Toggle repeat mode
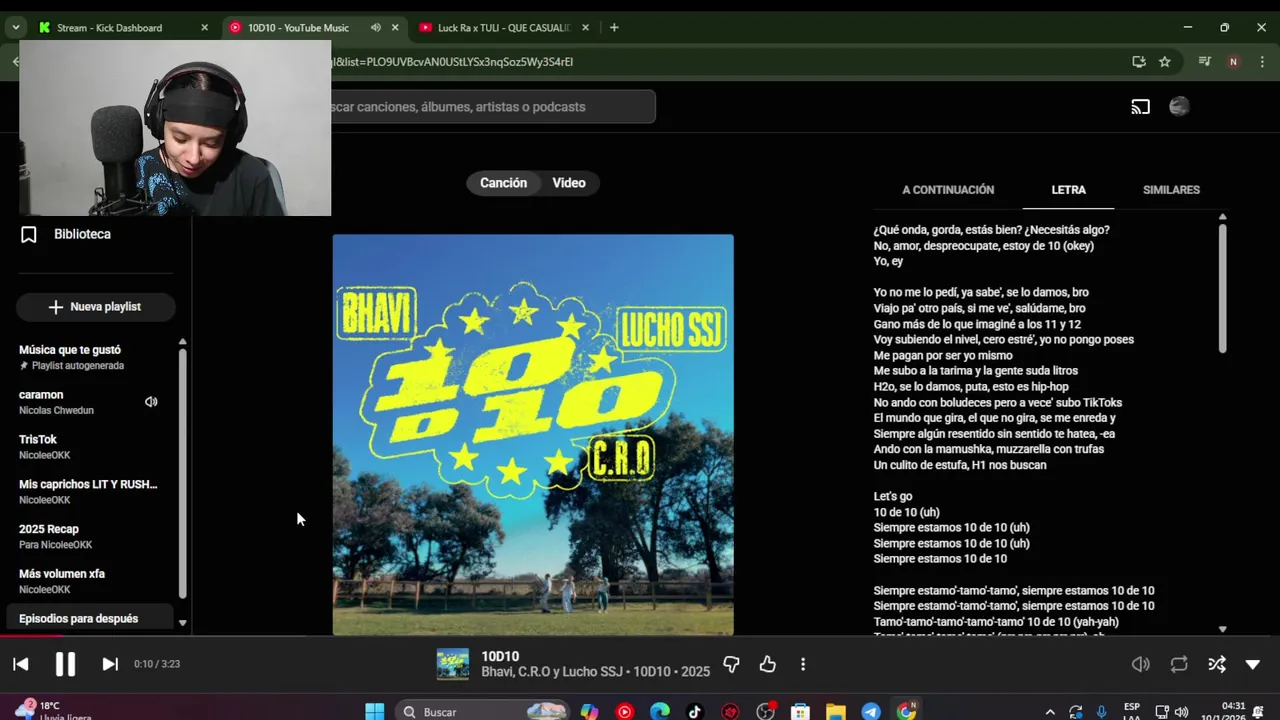This screenshot has width=1280, height=720. tap(1179, 664)
